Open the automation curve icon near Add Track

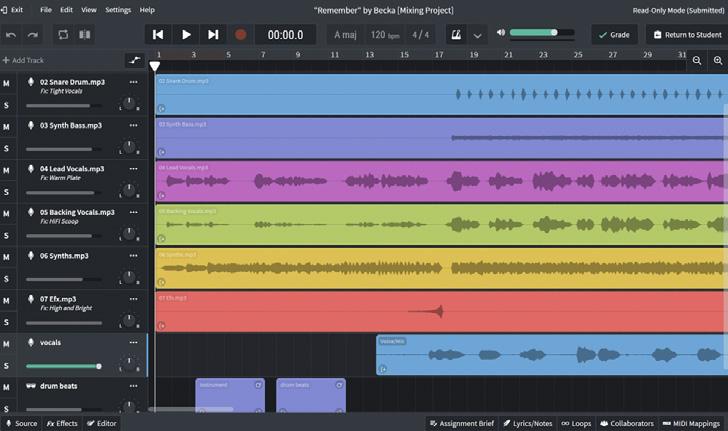point(134,61)
